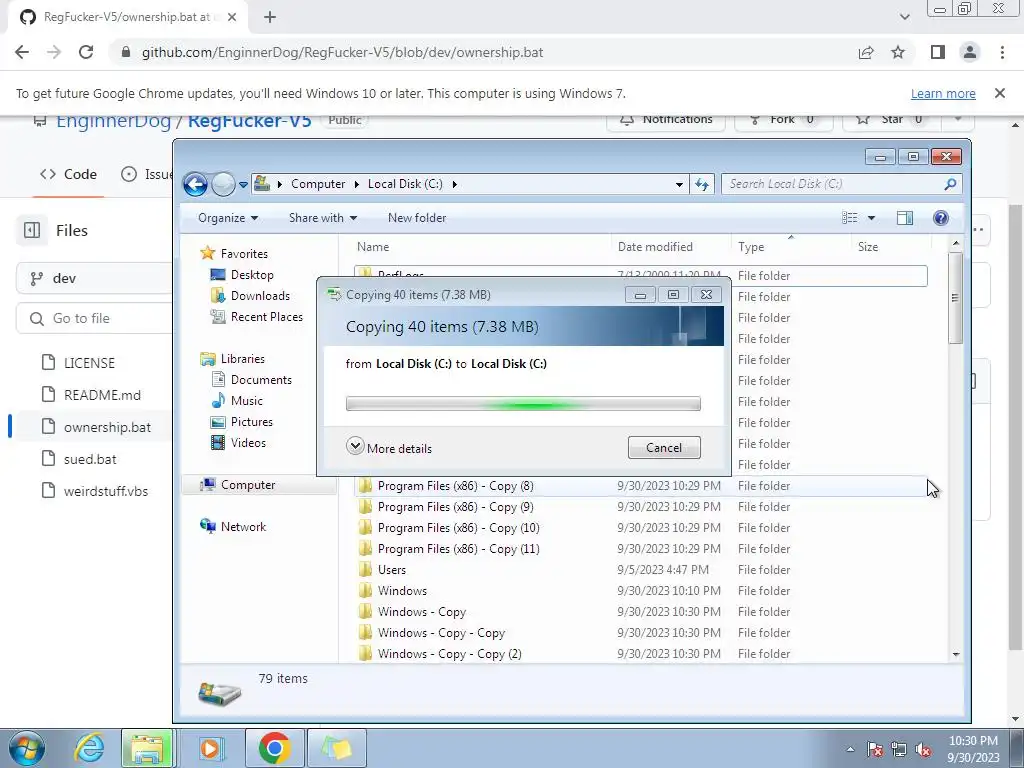This screenshot has width=1024, height=768.
Task: Sort by the Date modified column
Action: point(655,247)
